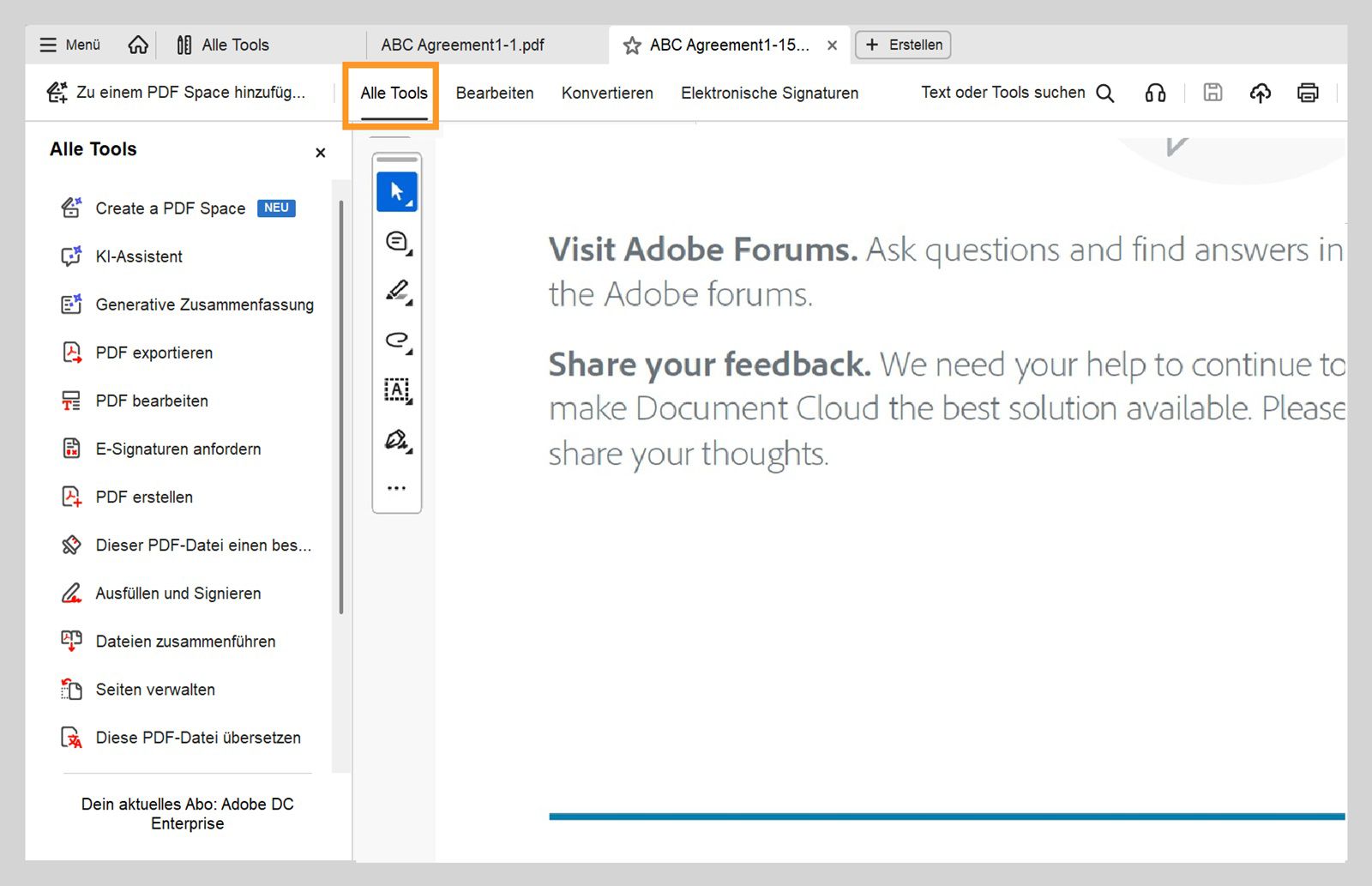Viewport: 1372px width, 886px height.
Task: Click the headphones help icon
Action: [1155, 93]
